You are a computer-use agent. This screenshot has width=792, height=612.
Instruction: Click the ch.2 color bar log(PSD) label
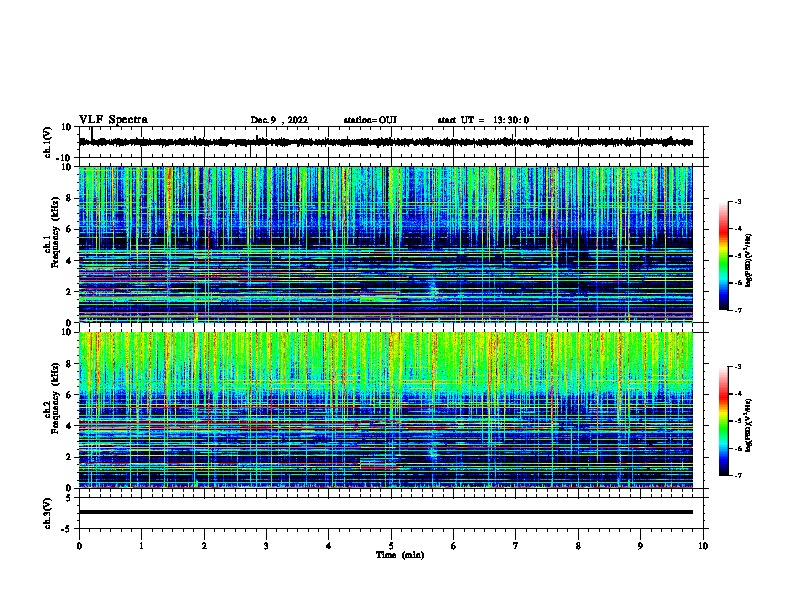point(749,425)
